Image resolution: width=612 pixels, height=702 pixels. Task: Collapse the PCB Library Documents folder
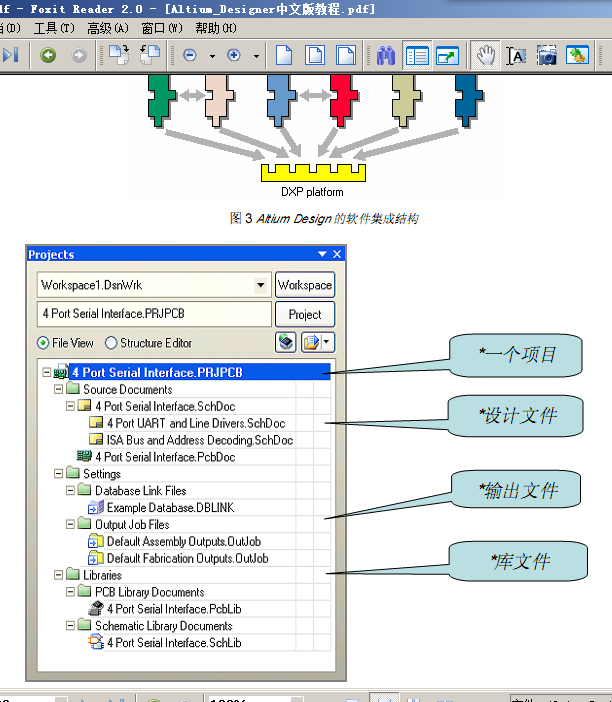(x=70, y=591)
